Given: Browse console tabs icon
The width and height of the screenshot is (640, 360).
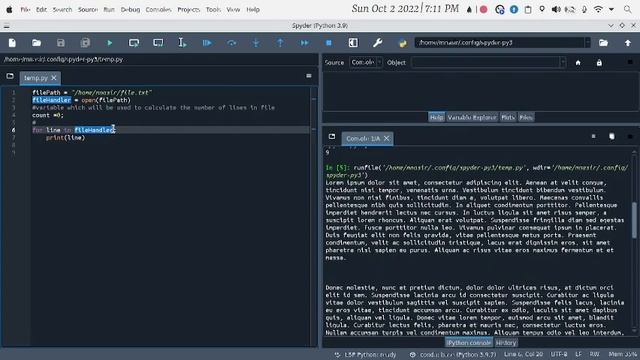Looking at the screenshot, I should click(332, 136).
